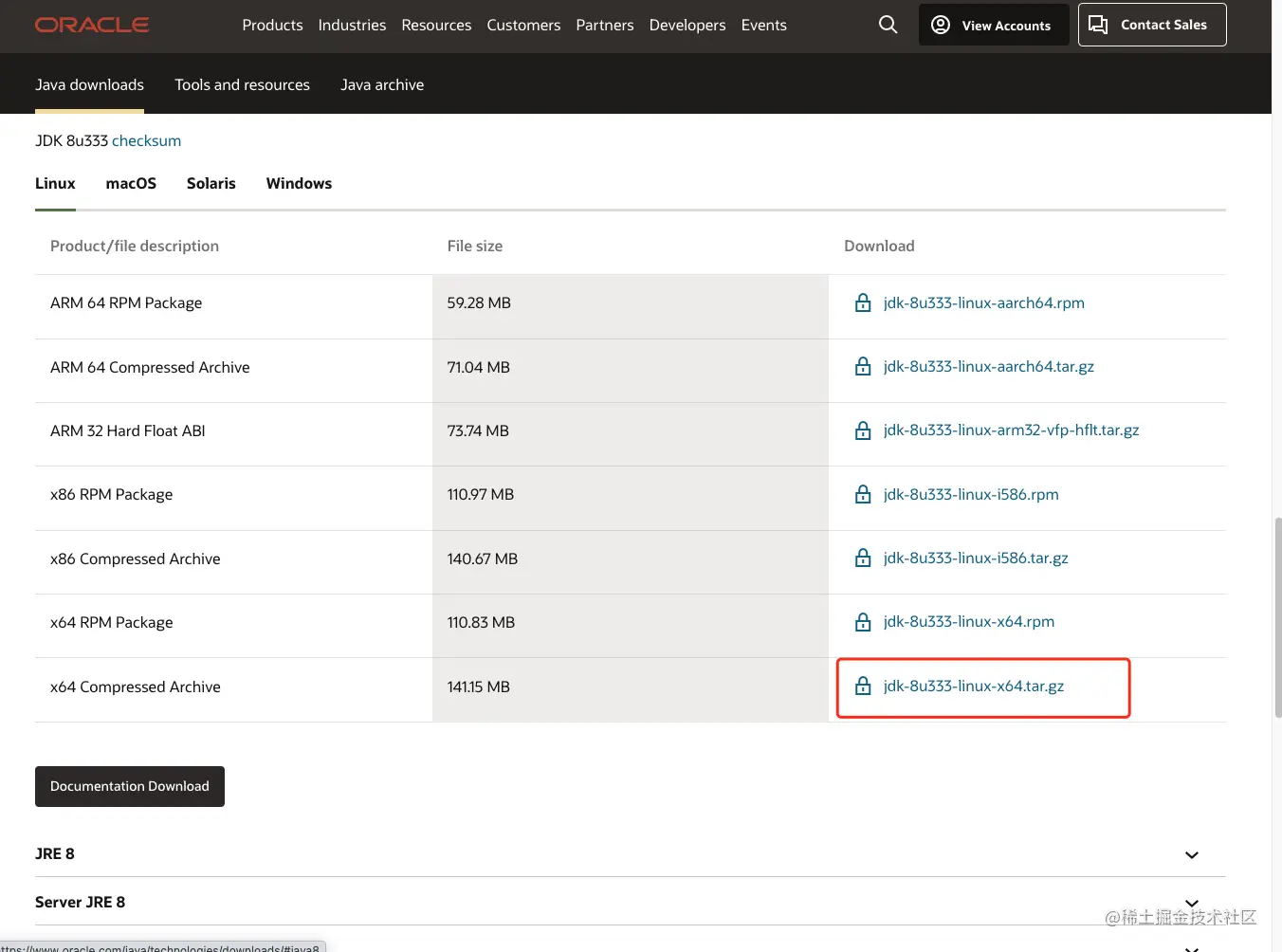Switch to the macOS platform tab
Screen dimensions: 1282x952
(131, 183)
